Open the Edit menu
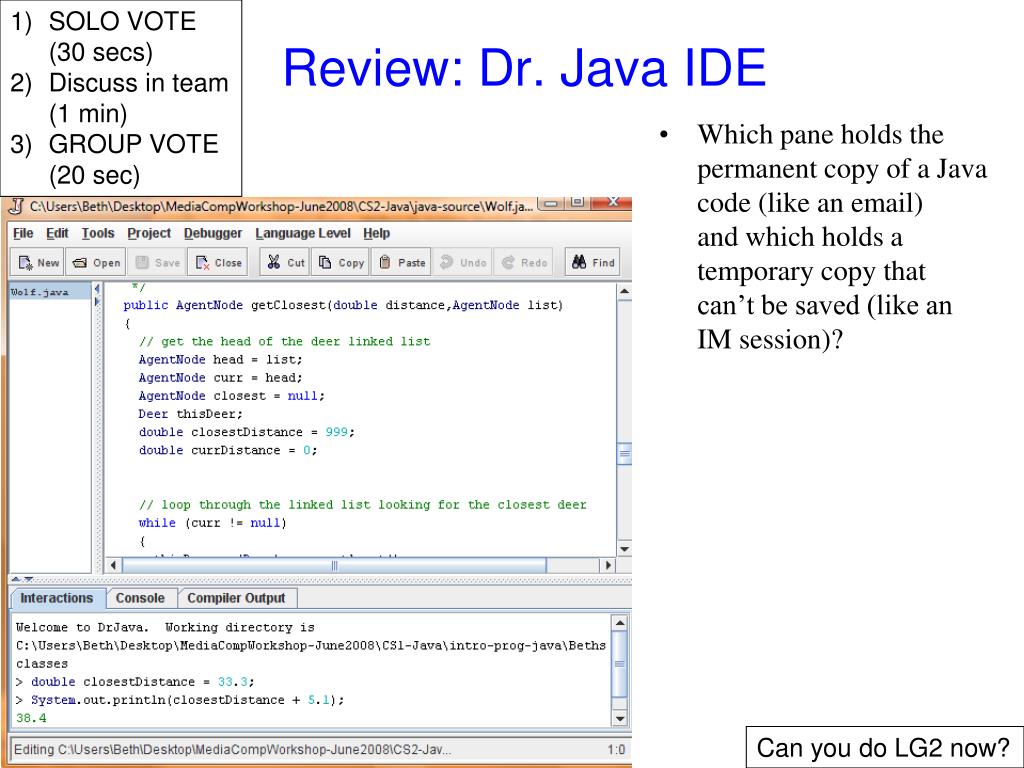The image size is (1024, 768). (x=57, y=233)
